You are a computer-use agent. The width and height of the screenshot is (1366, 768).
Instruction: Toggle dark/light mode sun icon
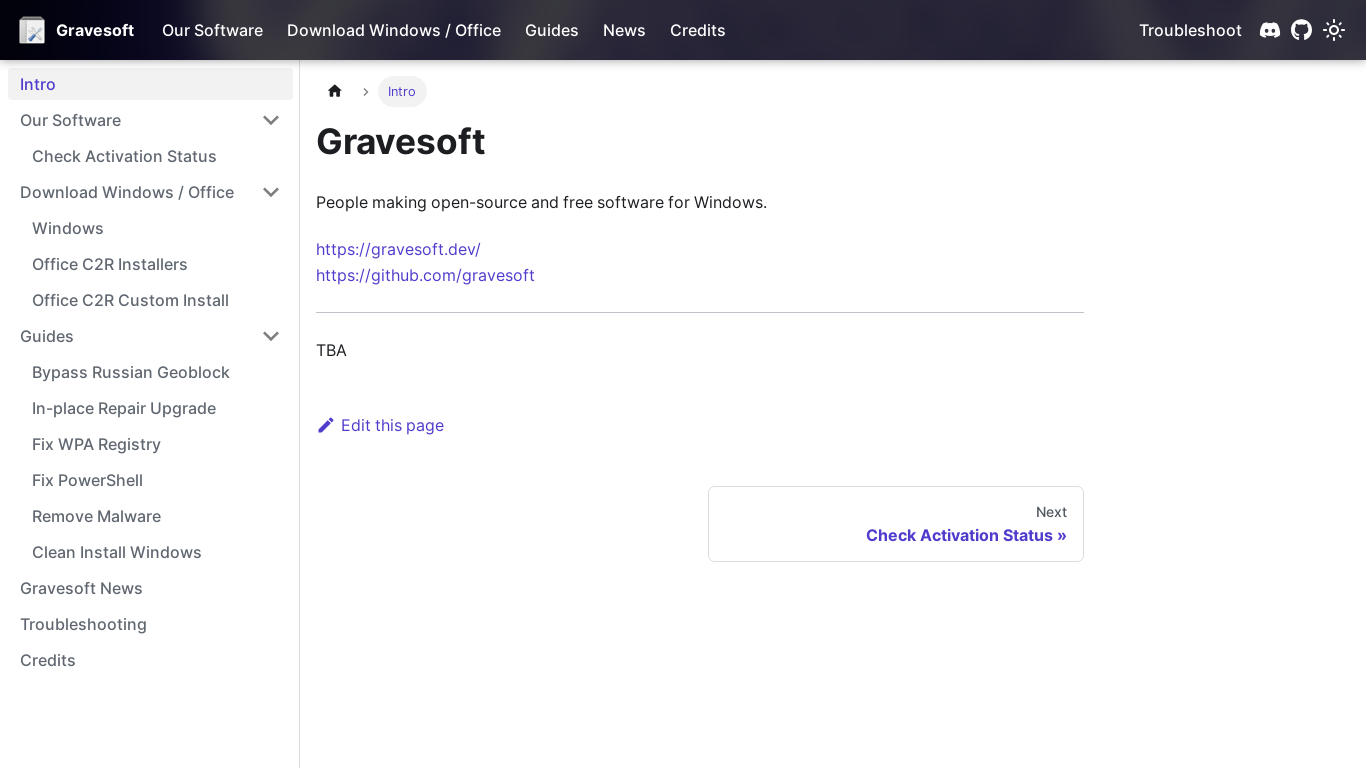tap(1334, 30)
